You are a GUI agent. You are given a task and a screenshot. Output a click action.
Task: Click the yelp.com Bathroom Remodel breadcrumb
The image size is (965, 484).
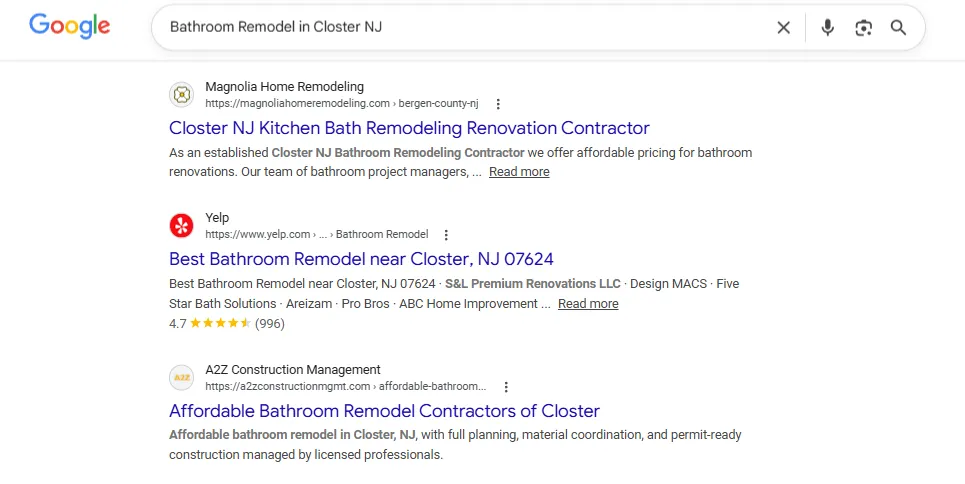(316, 235)
